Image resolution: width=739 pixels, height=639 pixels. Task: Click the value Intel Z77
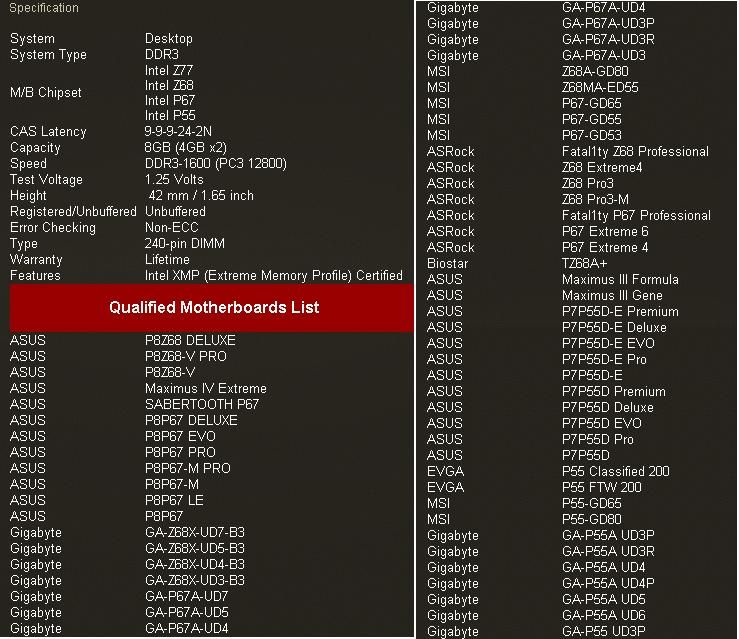click(x=169, y=71)
